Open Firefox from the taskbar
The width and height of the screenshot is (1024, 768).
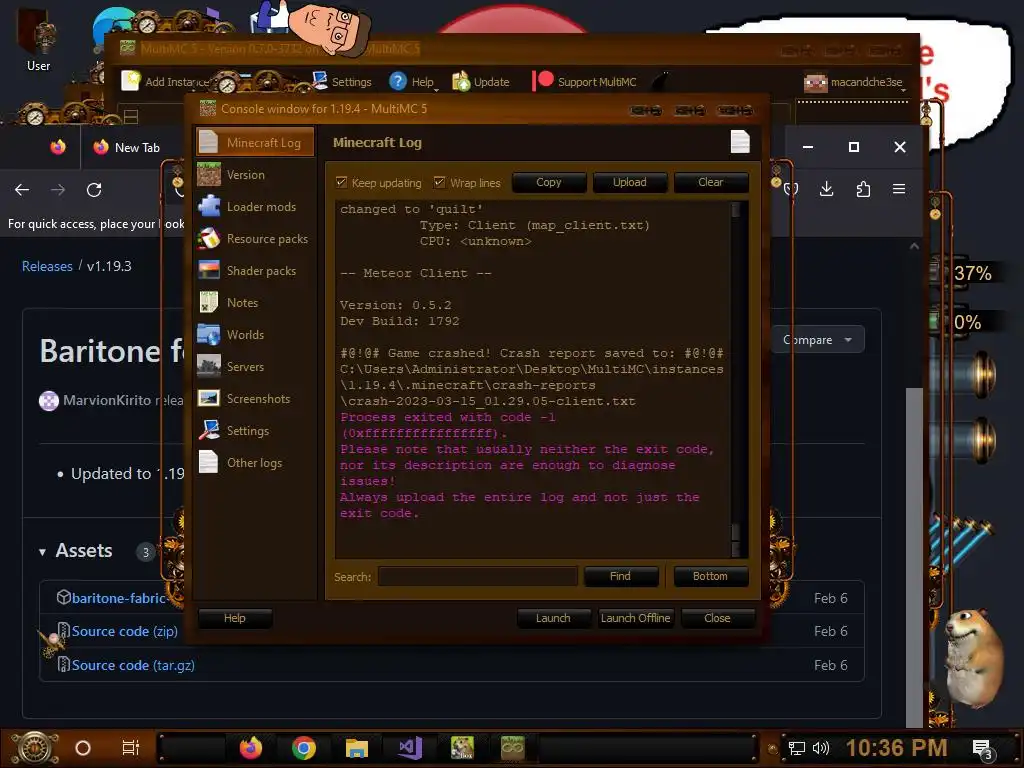coord(251,748)
